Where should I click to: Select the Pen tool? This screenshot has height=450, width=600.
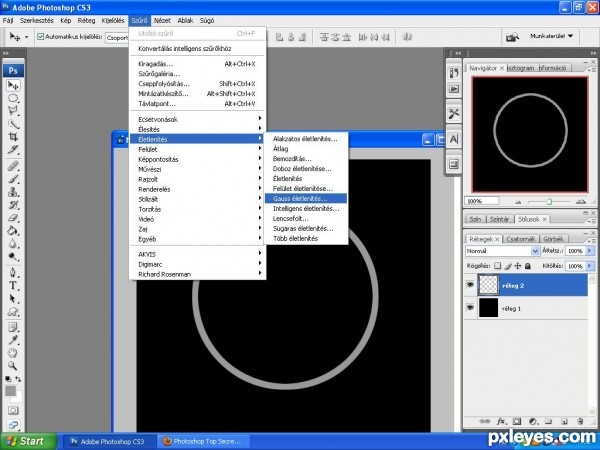click(x=13, y=272)
